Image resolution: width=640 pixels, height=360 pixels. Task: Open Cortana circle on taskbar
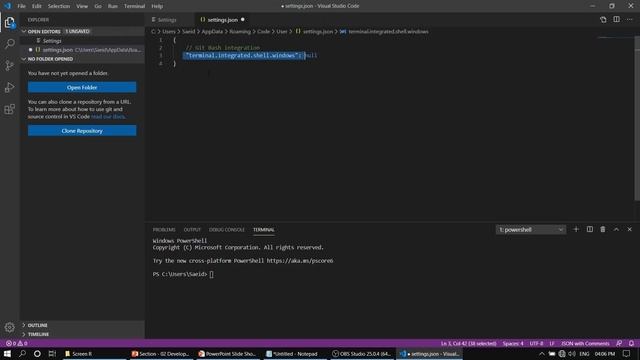click(x=37, y=353)
